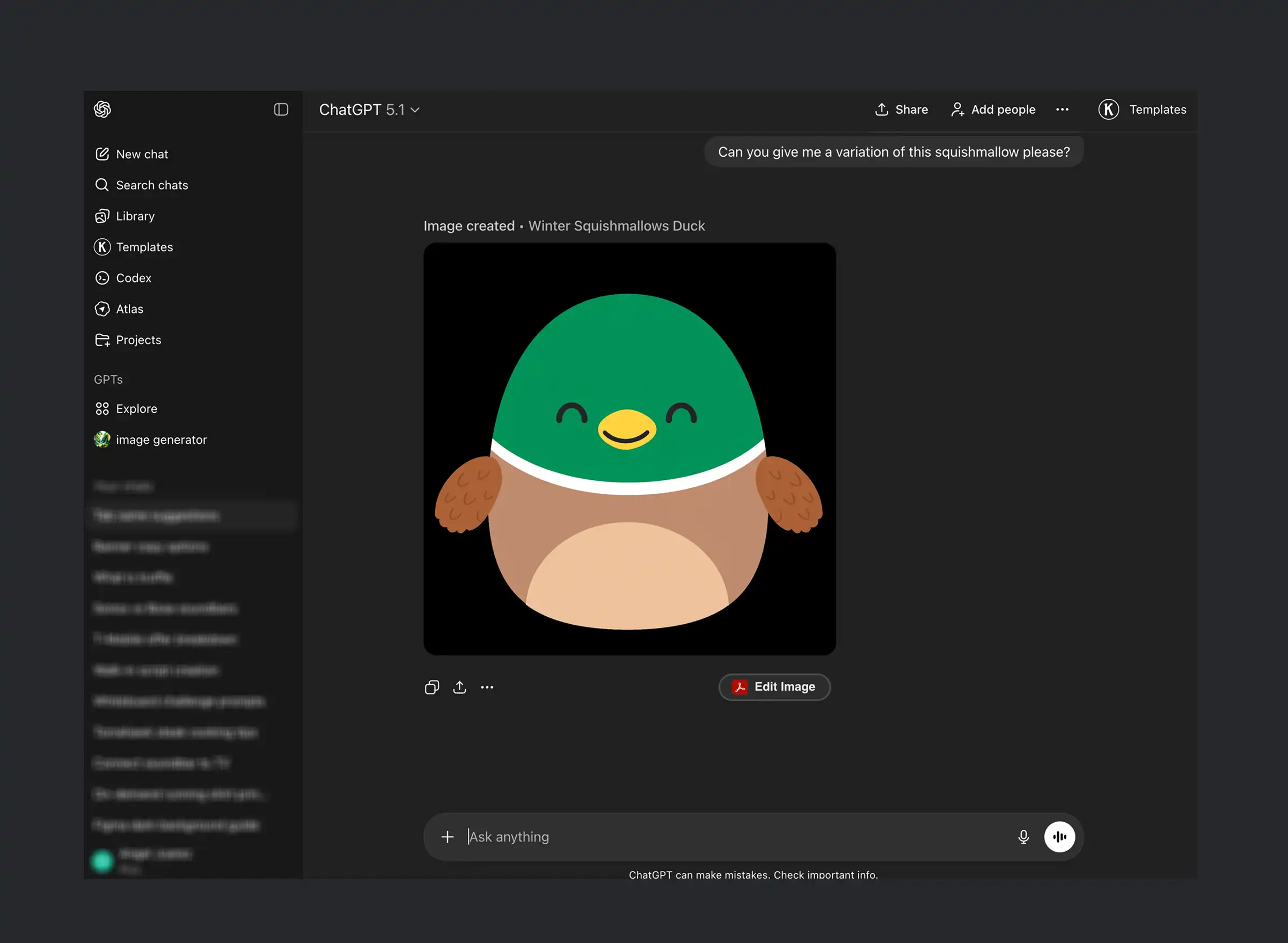Image resolution: width=1288 pixels, height=943 pixels.
Task: Click the Library images icon
Action: point(102,216)
